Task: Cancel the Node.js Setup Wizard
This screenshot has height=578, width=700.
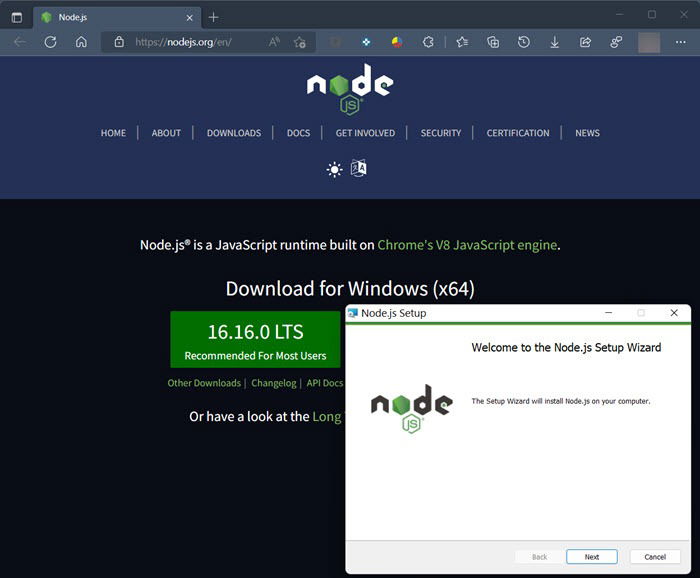Action: pos(655,557)
